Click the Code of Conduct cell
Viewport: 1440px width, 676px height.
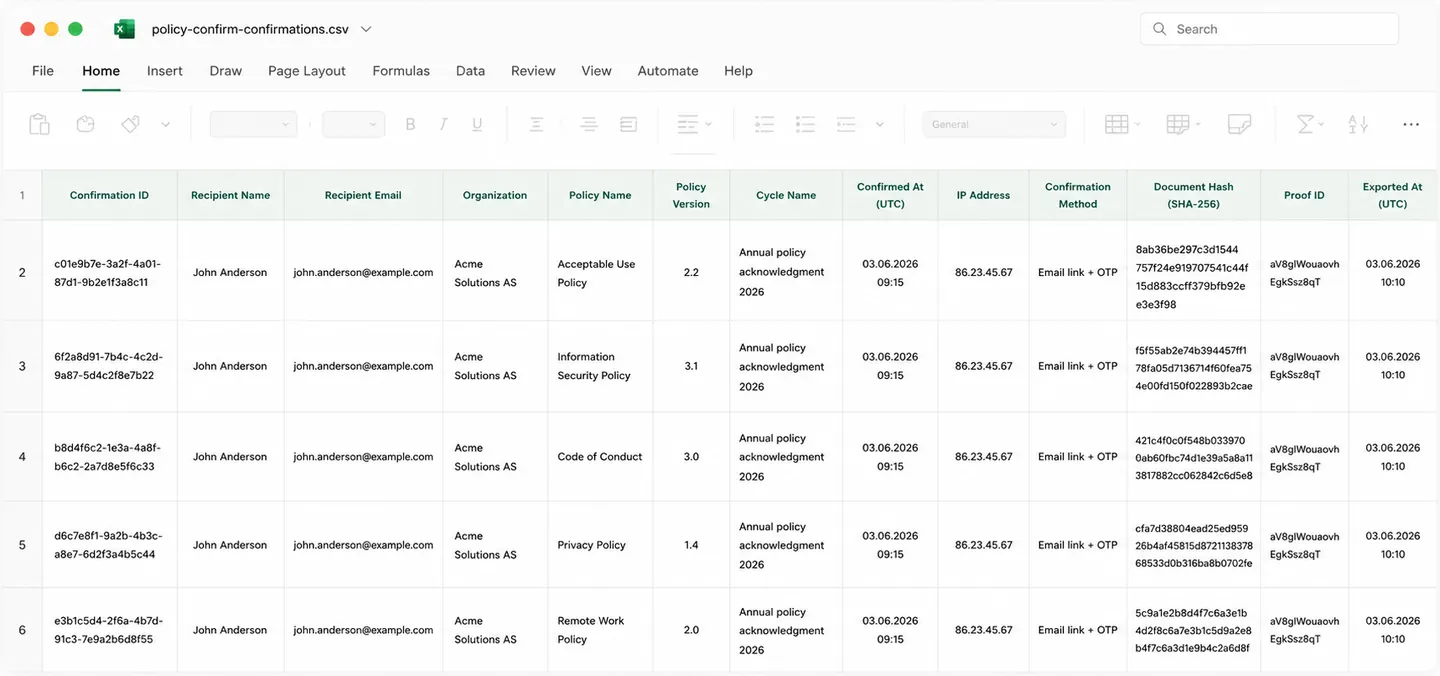600,456
